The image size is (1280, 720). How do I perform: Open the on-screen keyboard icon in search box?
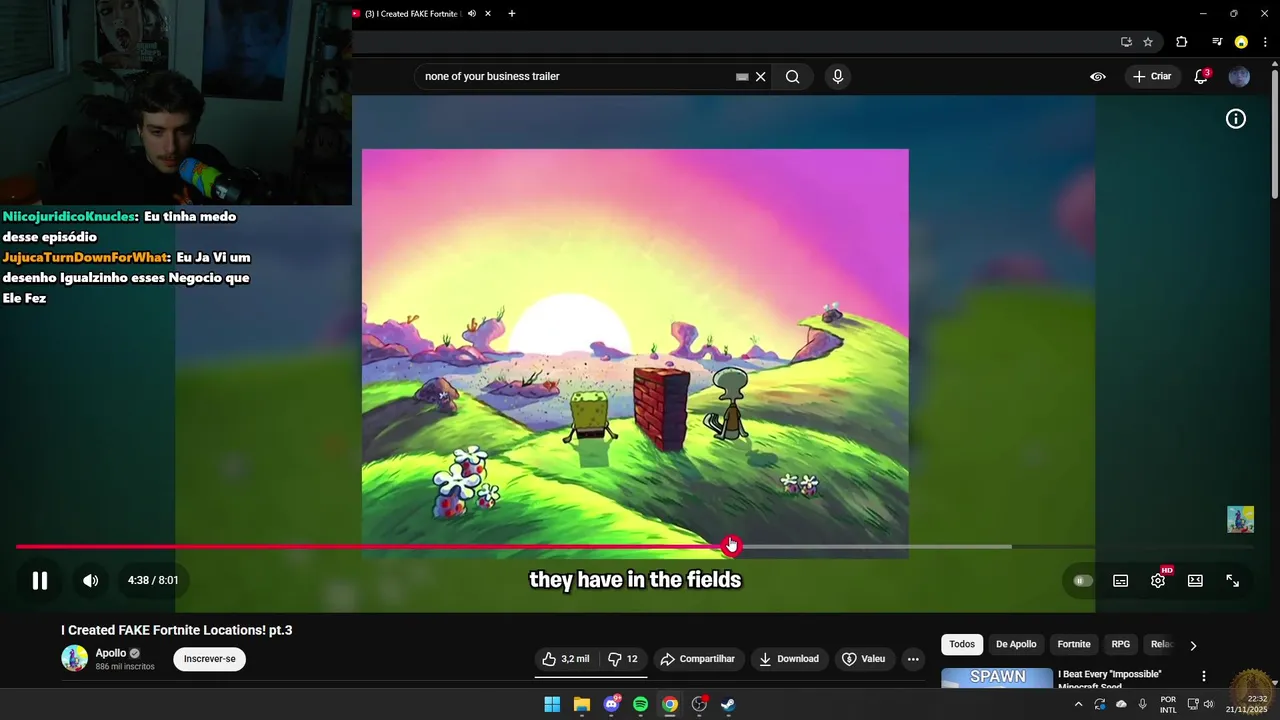click(x=742, y=77)
